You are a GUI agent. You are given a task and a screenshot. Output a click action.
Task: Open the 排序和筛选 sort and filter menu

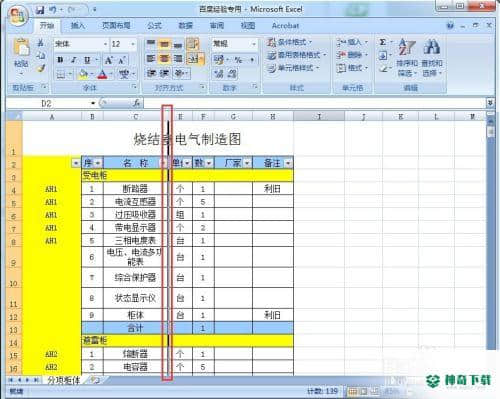pyautogui.click(x=407, y=57)
